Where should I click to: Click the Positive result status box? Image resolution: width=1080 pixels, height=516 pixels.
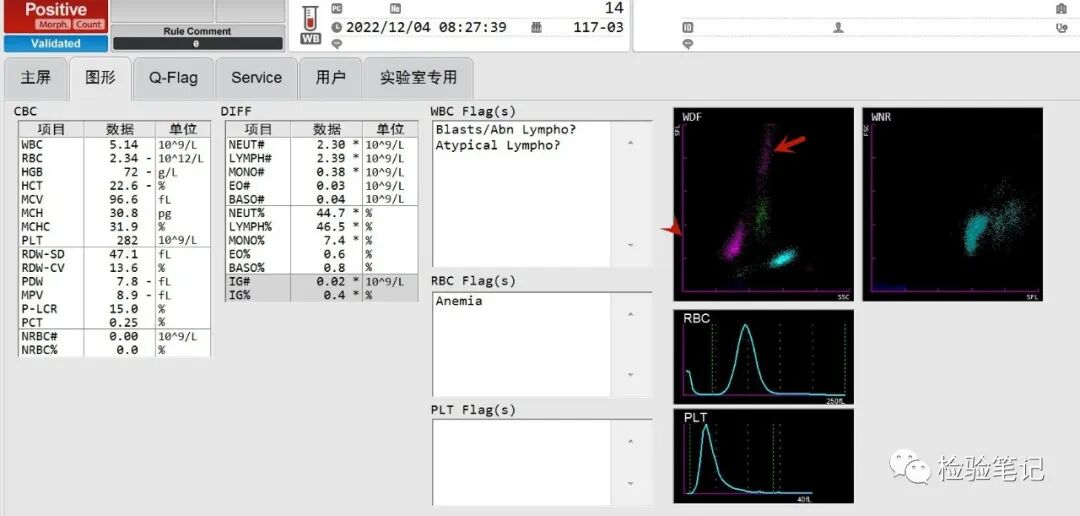point(56,16)
